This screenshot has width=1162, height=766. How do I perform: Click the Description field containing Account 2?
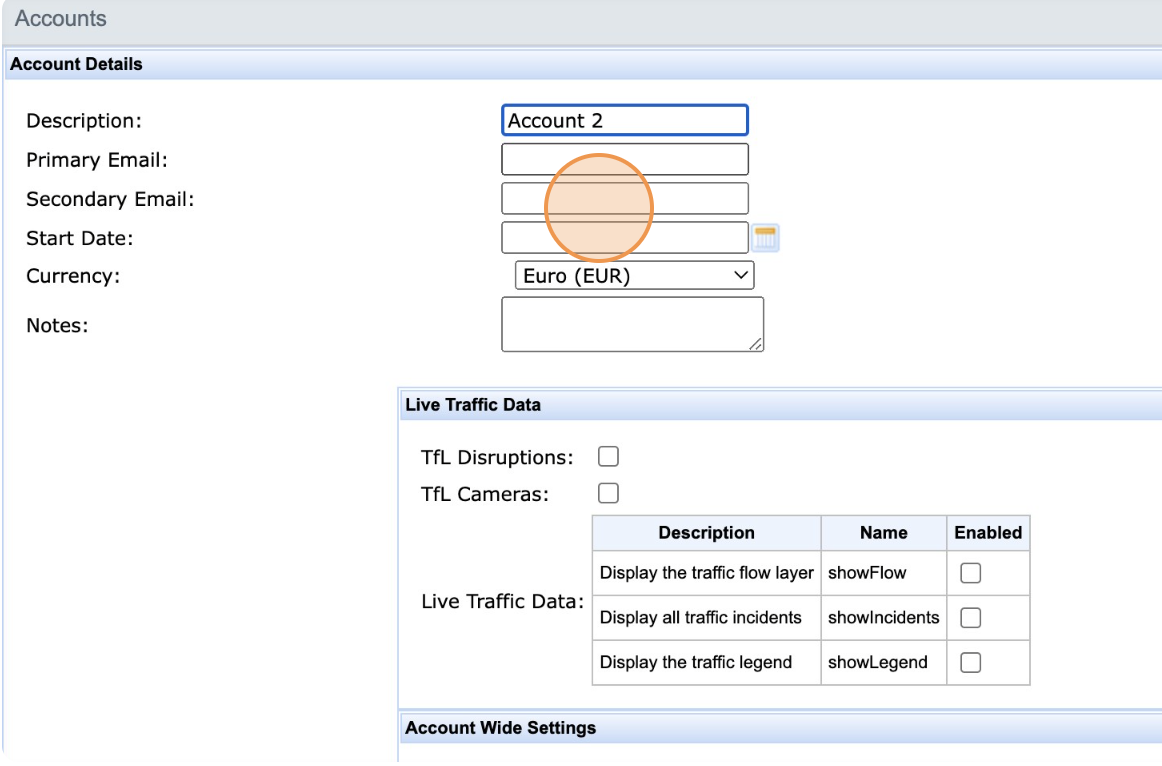(x=624, y=121)
